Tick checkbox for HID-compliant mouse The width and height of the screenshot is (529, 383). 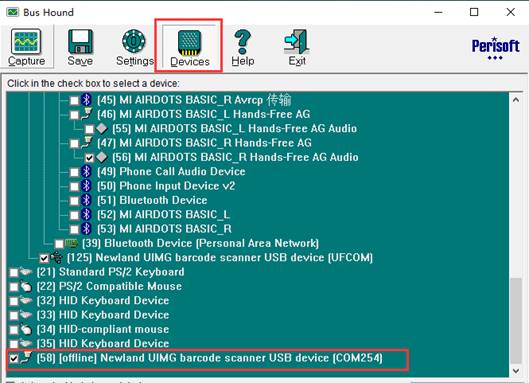coord(13,330)
